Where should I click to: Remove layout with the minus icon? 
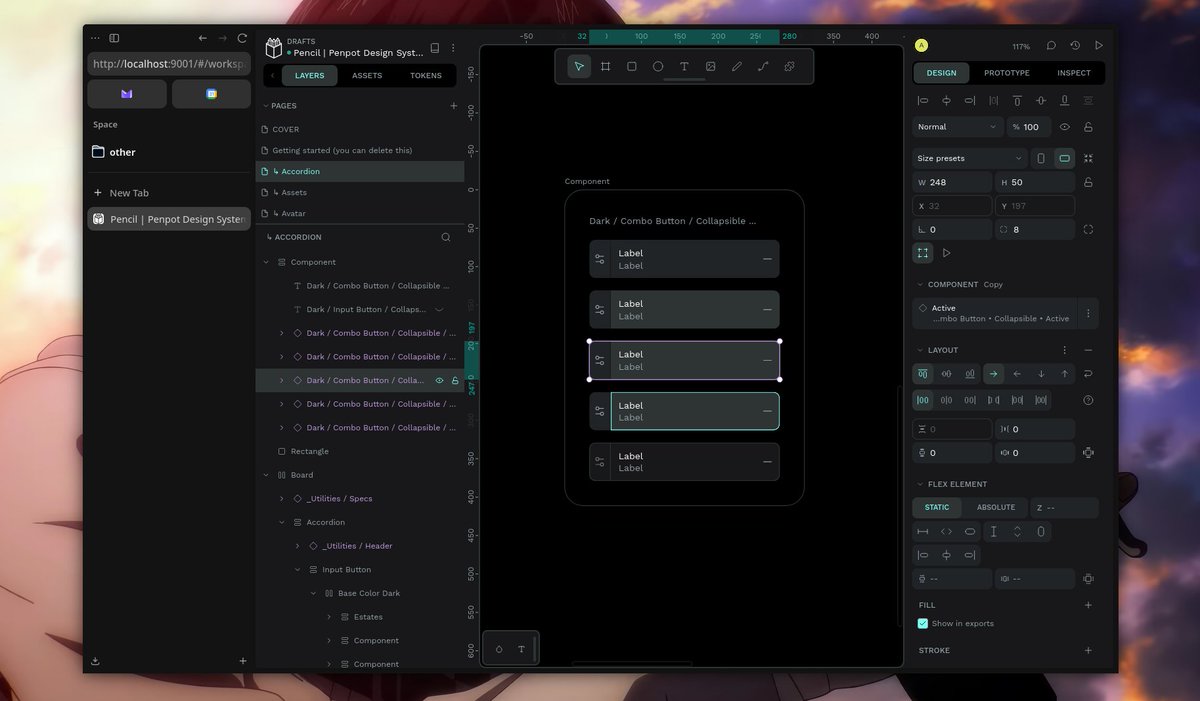[1088, 350]
